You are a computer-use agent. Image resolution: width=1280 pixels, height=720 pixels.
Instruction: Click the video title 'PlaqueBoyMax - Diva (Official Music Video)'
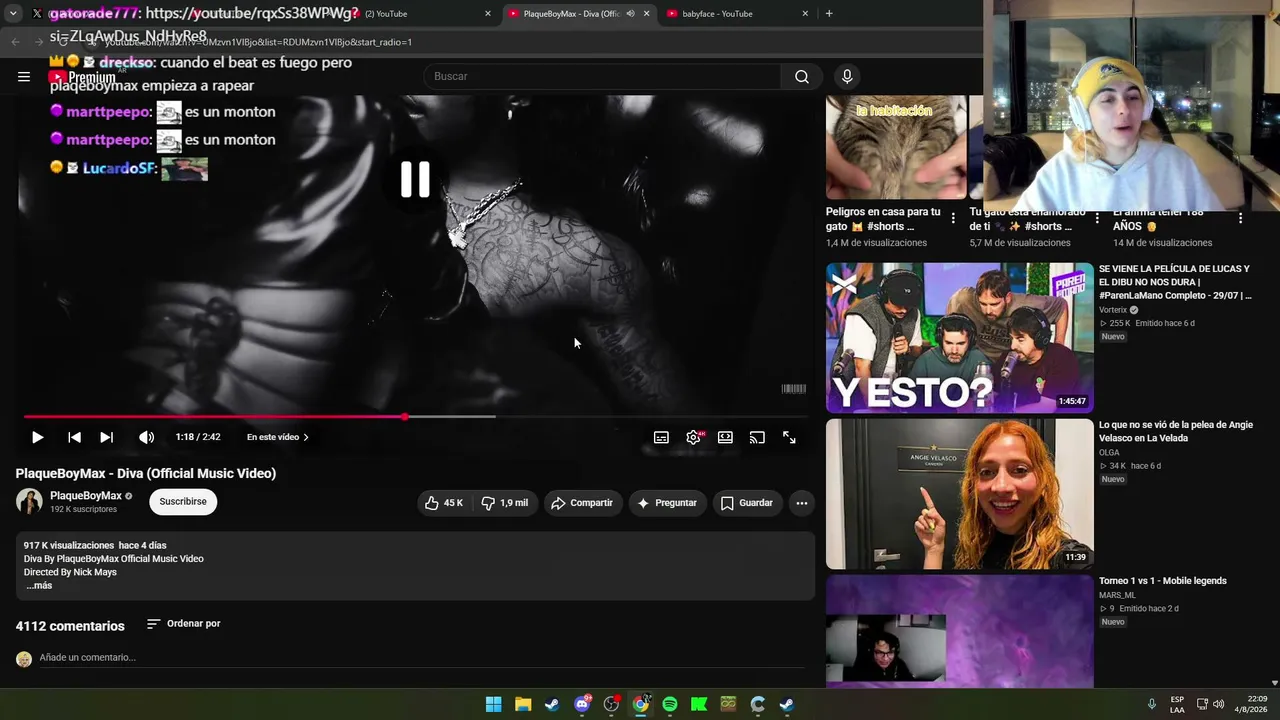[146, 473]
